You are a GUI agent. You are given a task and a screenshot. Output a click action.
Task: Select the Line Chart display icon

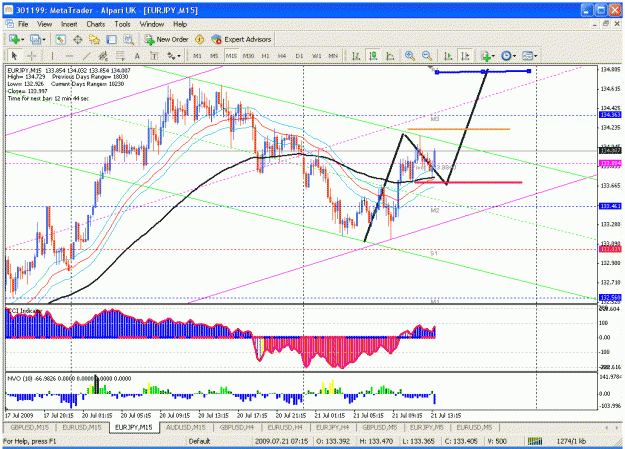[x=390, y=56]
